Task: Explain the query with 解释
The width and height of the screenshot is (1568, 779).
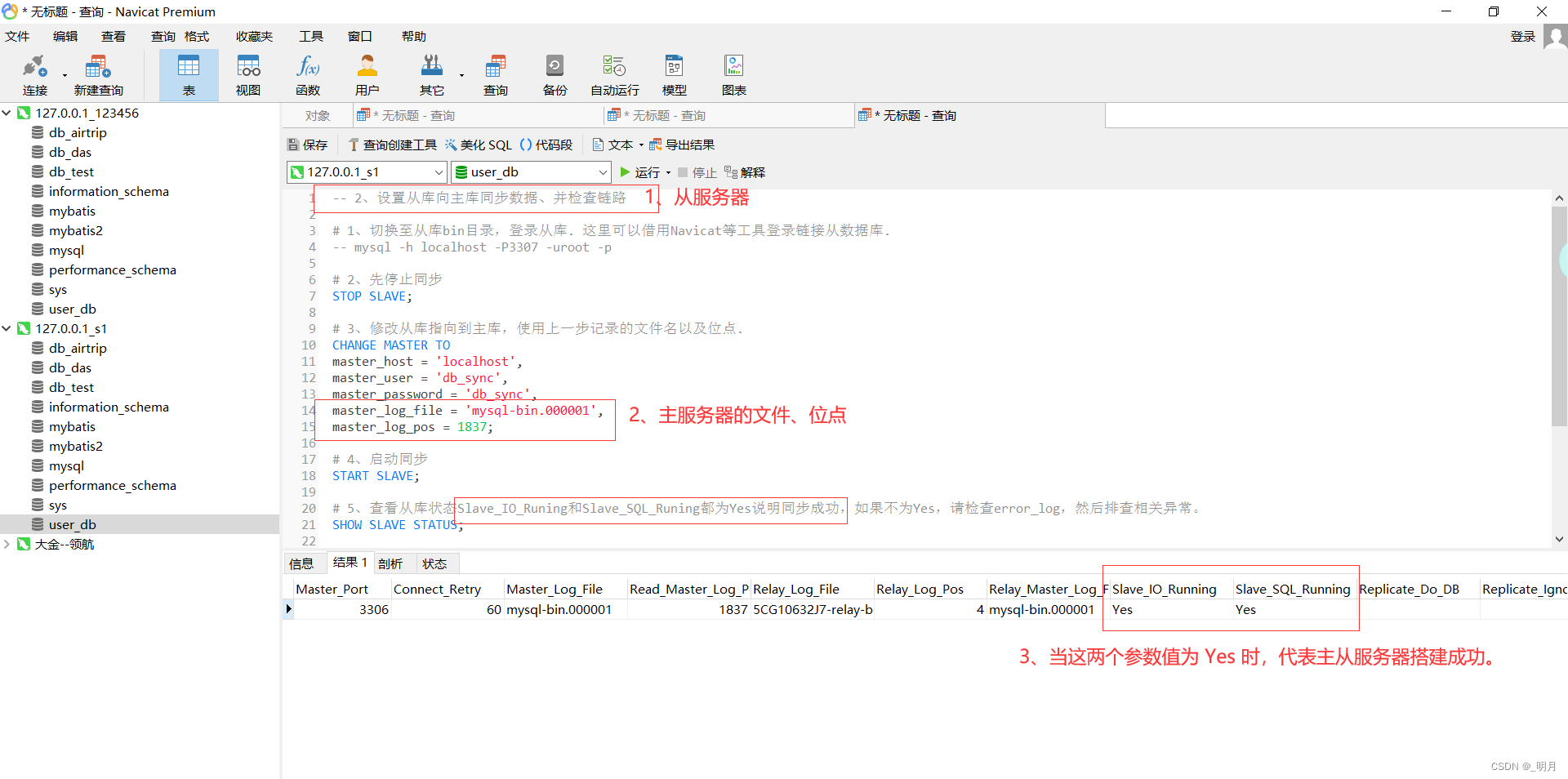Action: pyautogui.click(x=745, y=172)
